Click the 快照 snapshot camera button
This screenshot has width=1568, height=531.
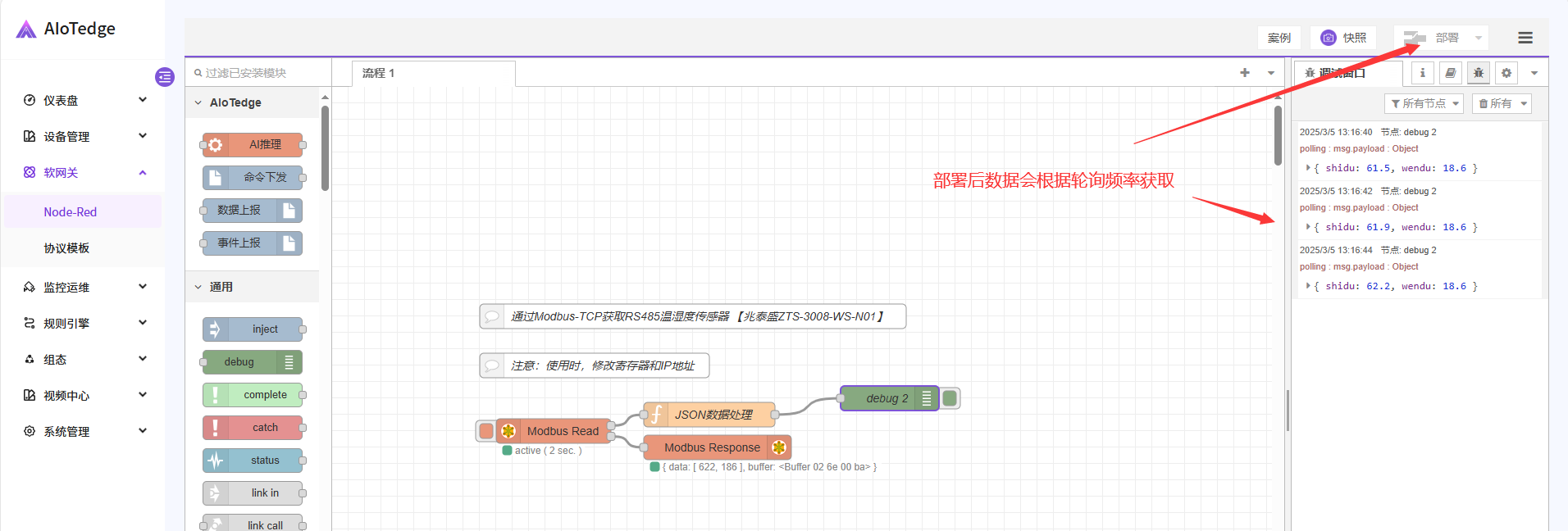[x=1345, y=38]
